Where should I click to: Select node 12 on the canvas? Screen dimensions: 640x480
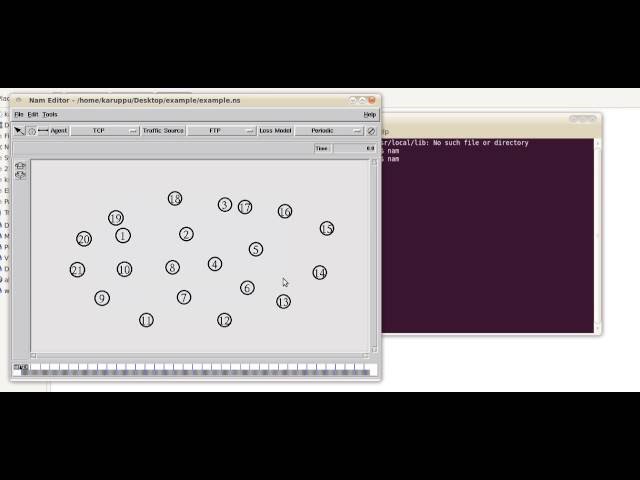pos(224,320)
